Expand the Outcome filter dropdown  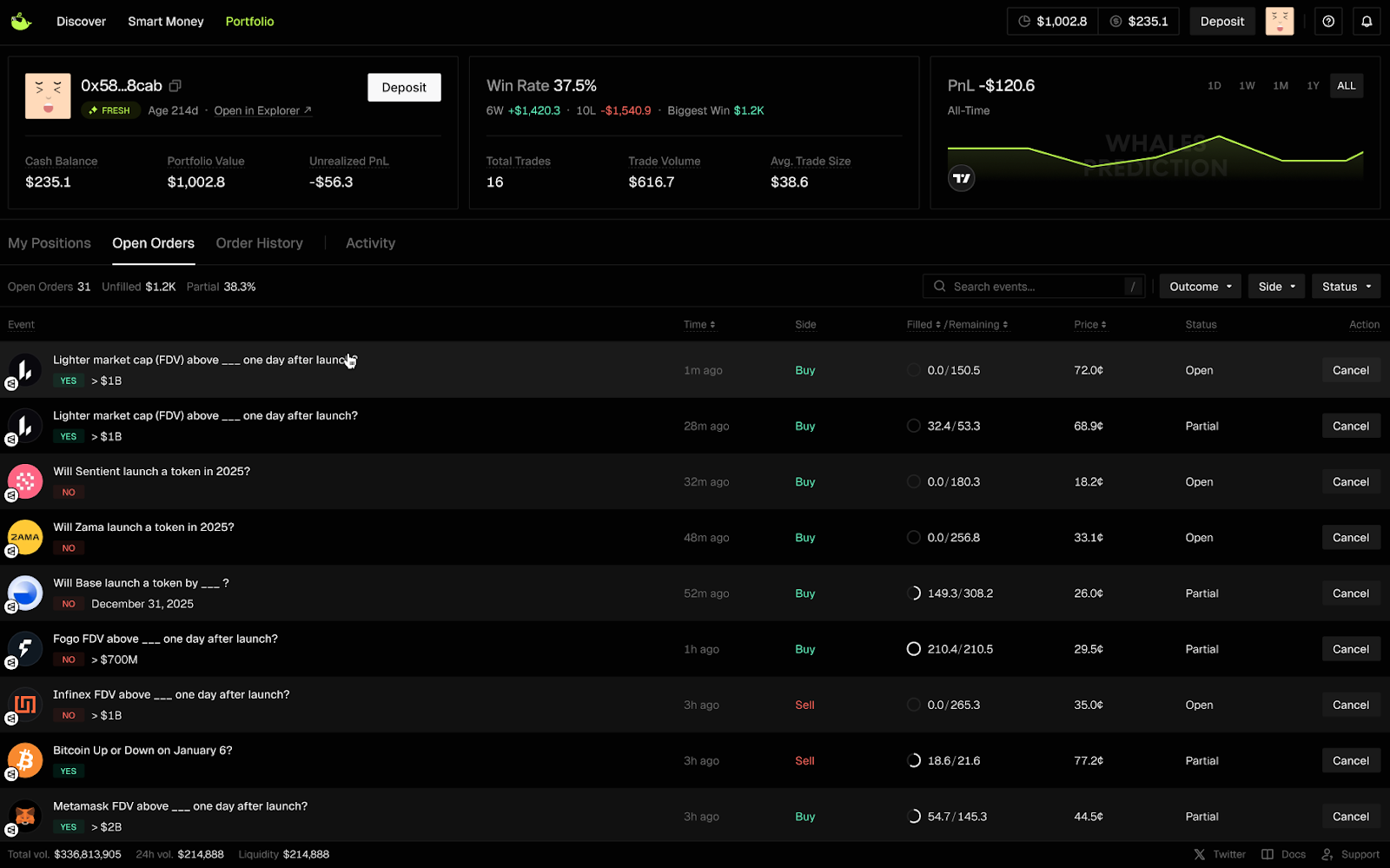pos(1200,287)
